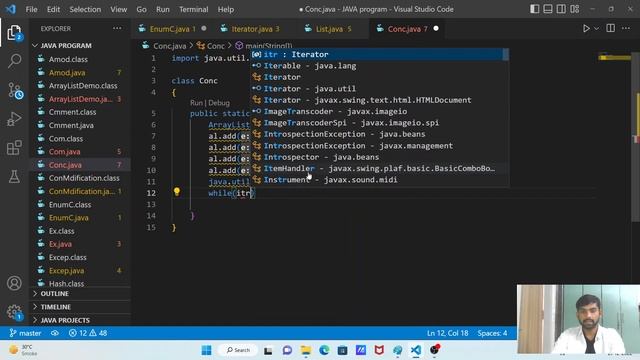Click the VS Code logo menu icon
Screen dimensions: 640x360
click(11, 9)
